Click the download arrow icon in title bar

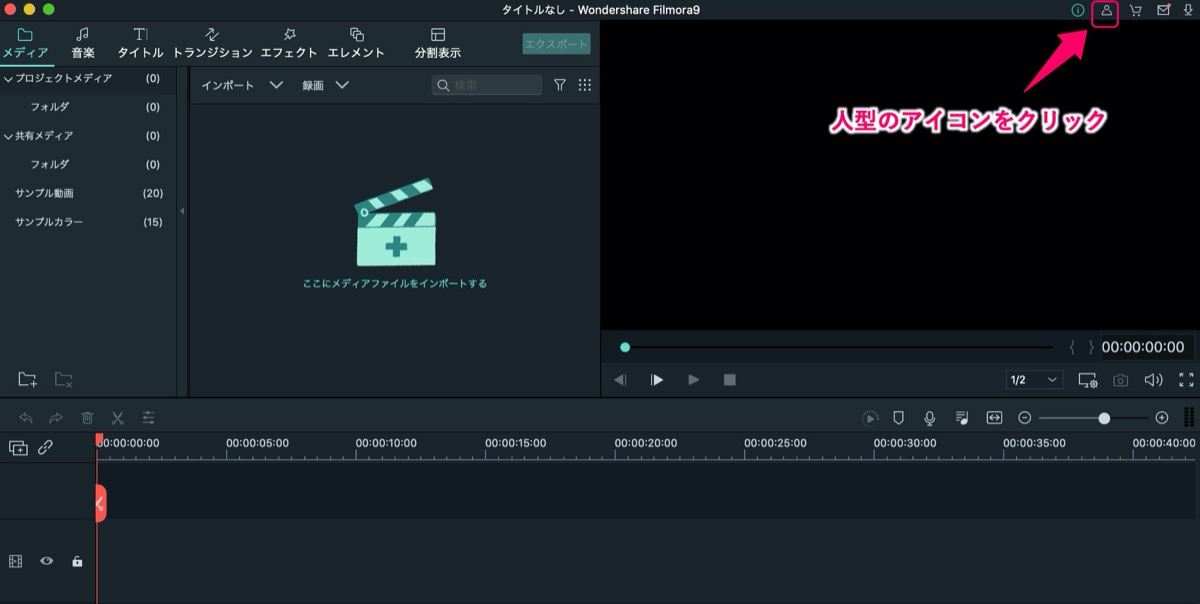pyautogui.click(x=1188, y=11)
